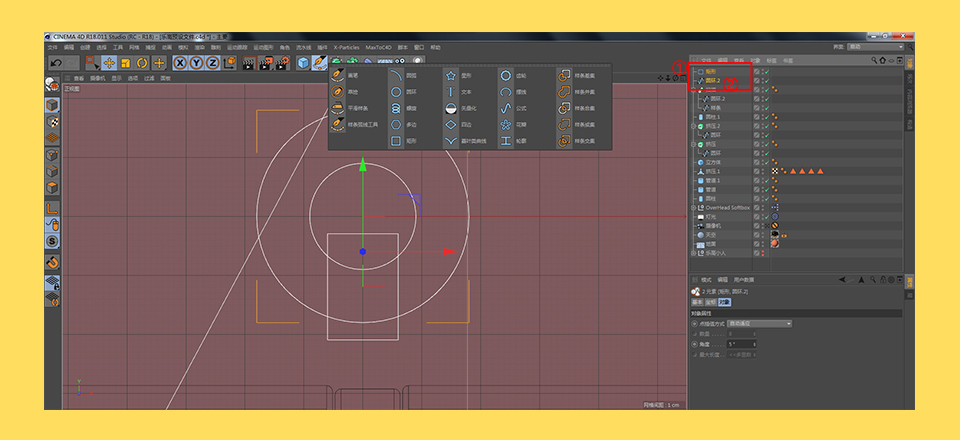Click the angle value field
Image resolution: width=960 pixels, height=440 pixels.
click(741, 345)
